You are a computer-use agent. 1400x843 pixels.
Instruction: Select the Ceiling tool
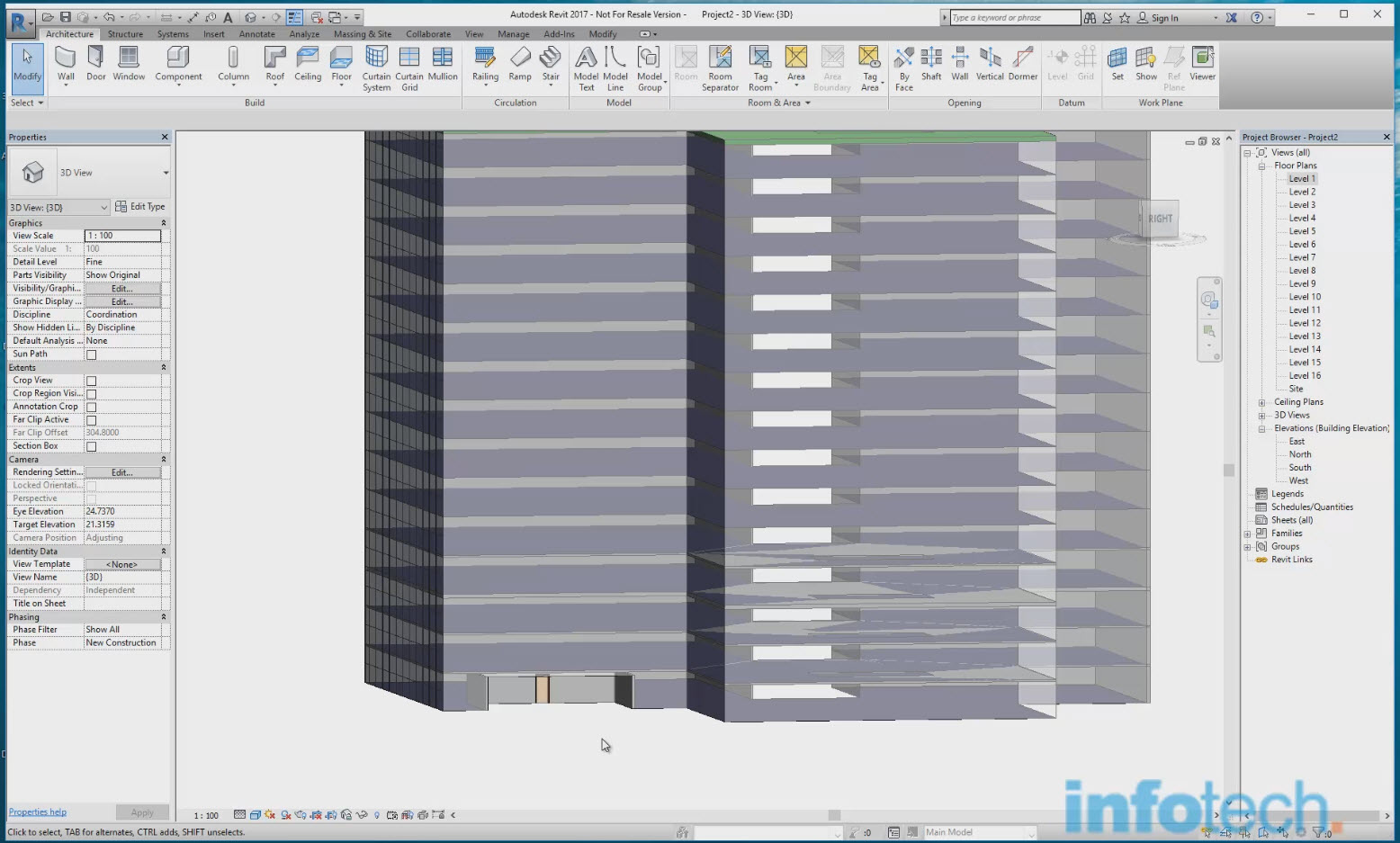(308, 66)
